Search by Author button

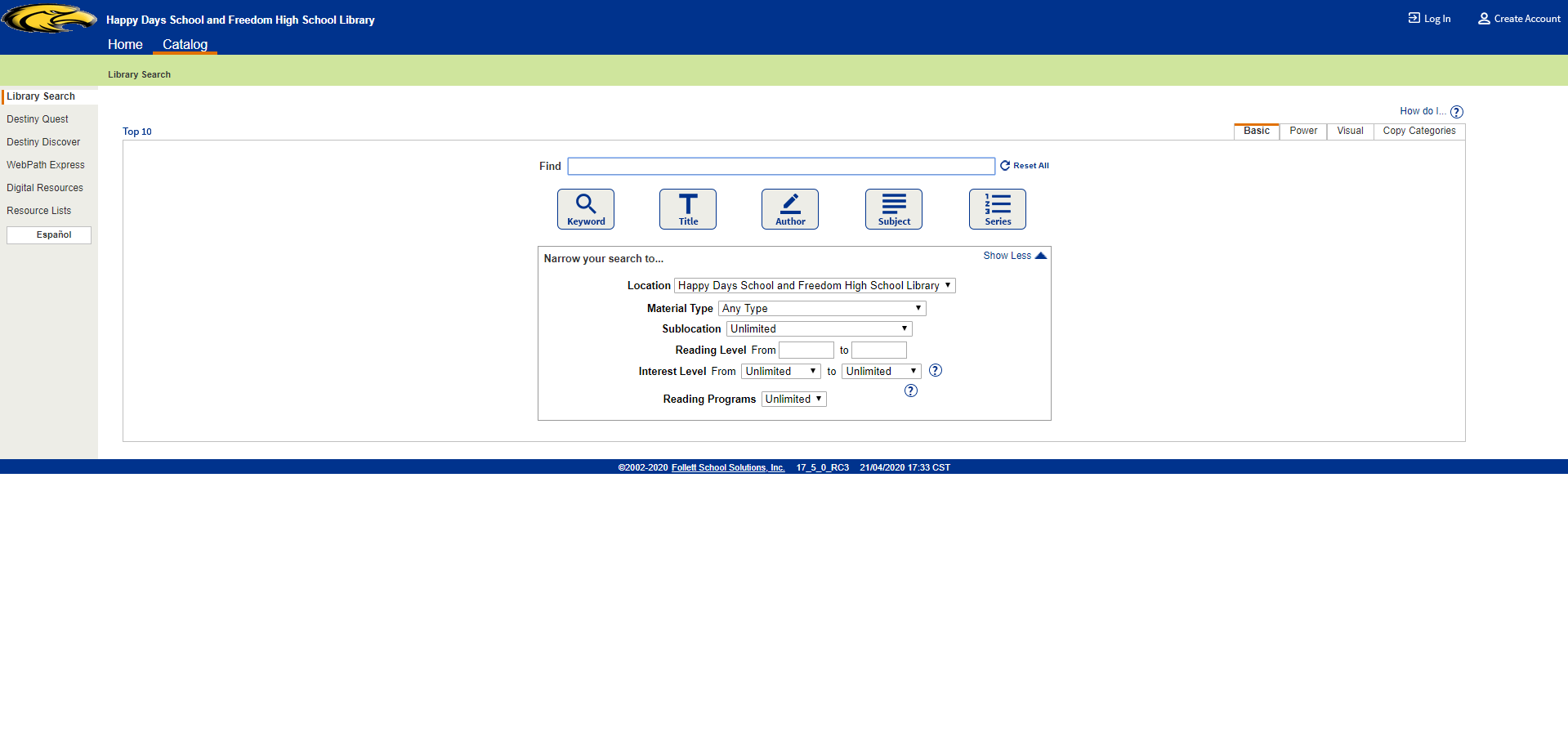(790, 209)
